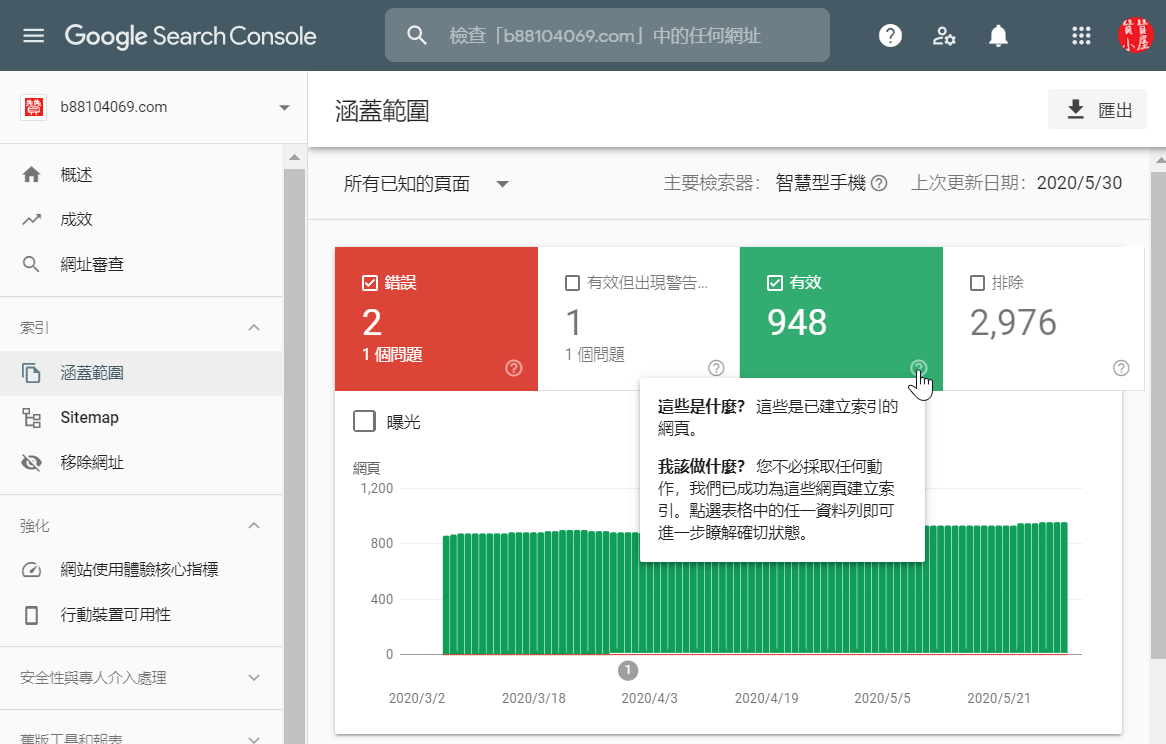The image size is (1166, 744).
Task: Focus the URL inspection search field
Action: [607, 35]
